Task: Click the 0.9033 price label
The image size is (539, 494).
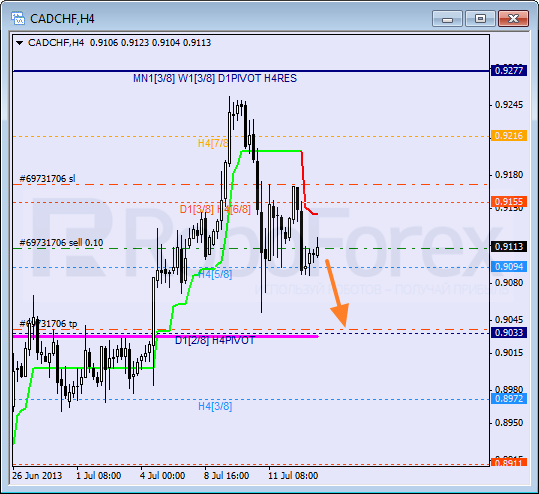Action: coord(509,332)
